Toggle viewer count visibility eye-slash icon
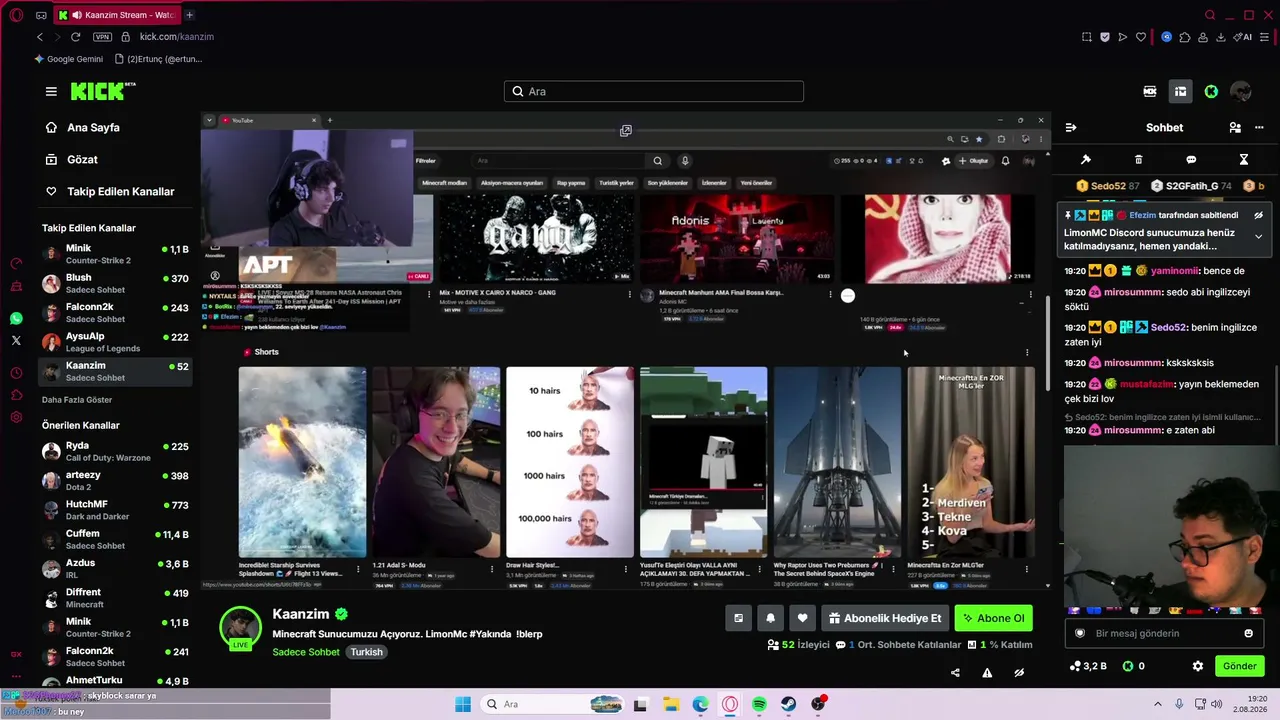 click(x=1019, y=673)
